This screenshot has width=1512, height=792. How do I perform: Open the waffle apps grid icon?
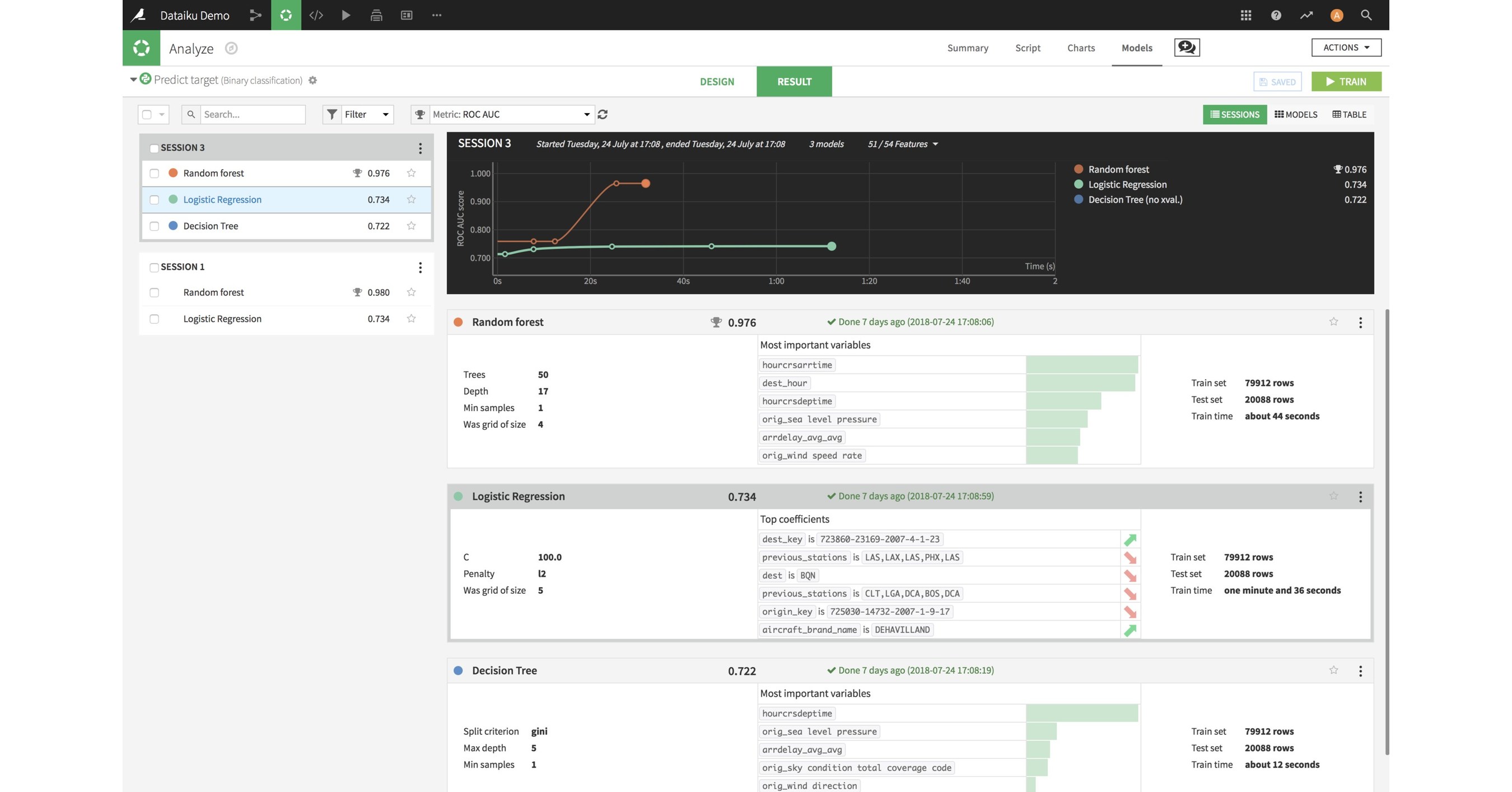tap(1245, 15)
